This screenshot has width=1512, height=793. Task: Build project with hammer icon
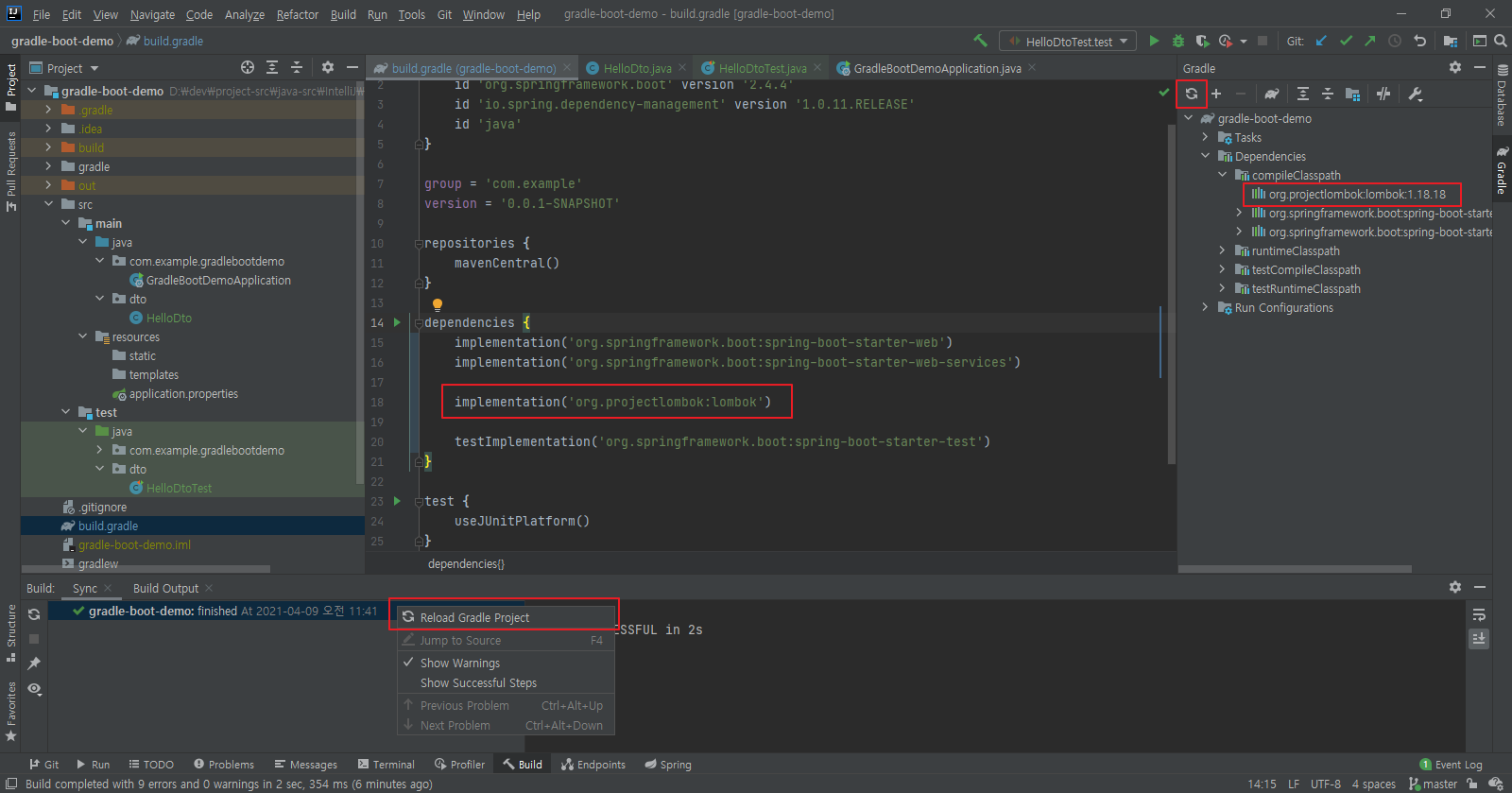[980, 41]
